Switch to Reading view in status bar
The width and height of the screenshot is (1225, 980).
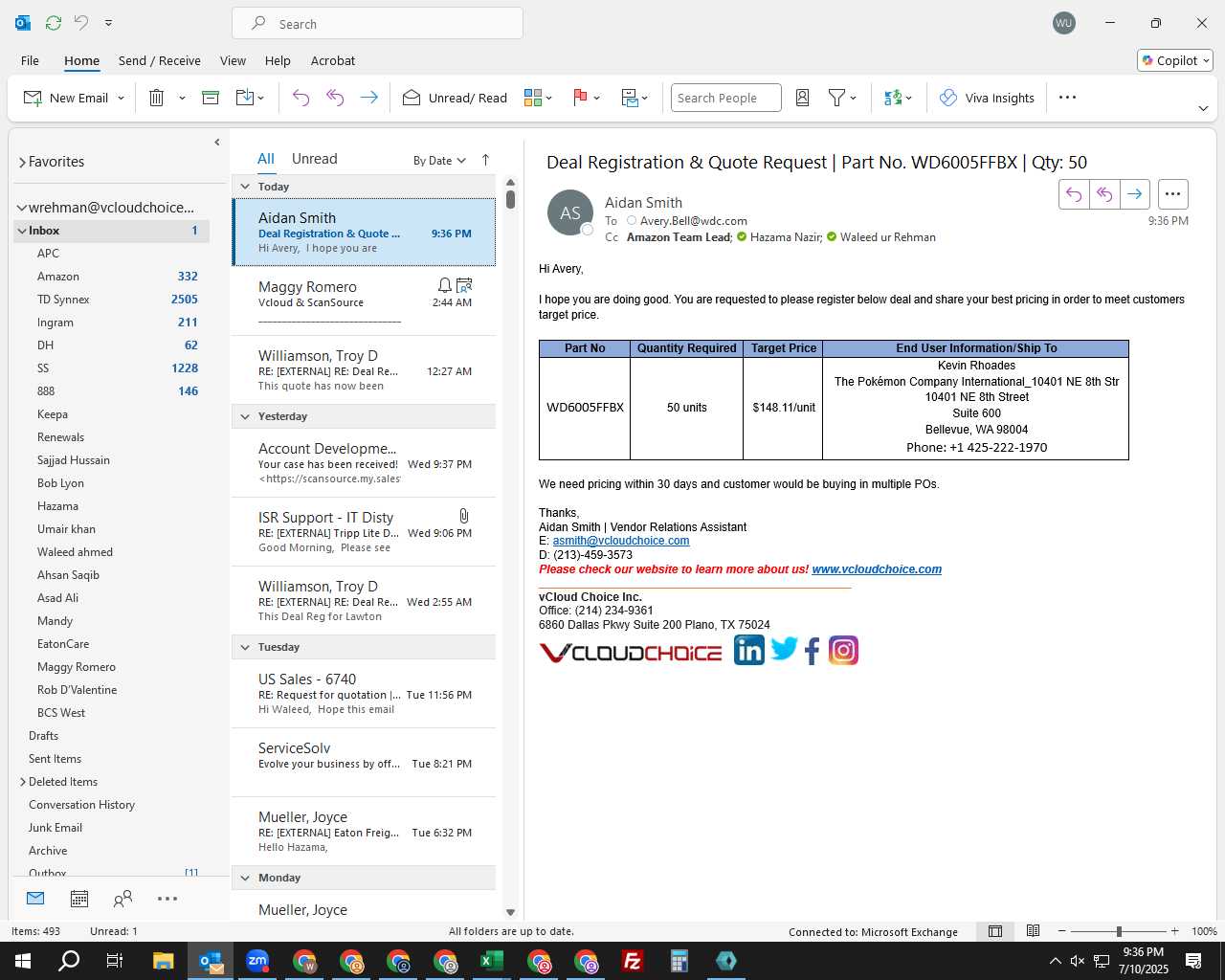tap(1034, 931)
